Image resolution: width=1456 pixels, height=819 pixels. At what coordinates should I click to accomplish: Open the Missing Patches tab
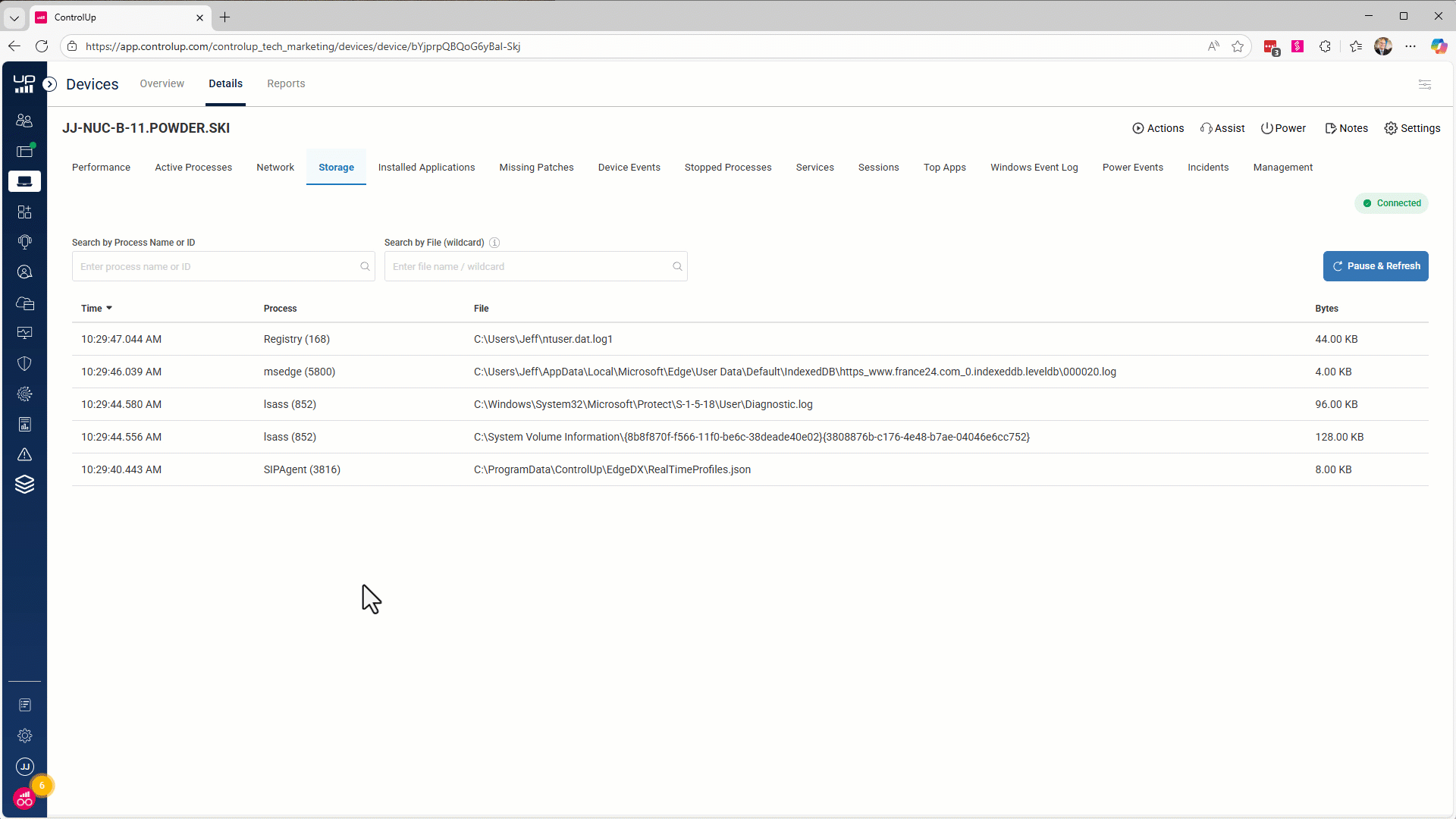[536, 167]
